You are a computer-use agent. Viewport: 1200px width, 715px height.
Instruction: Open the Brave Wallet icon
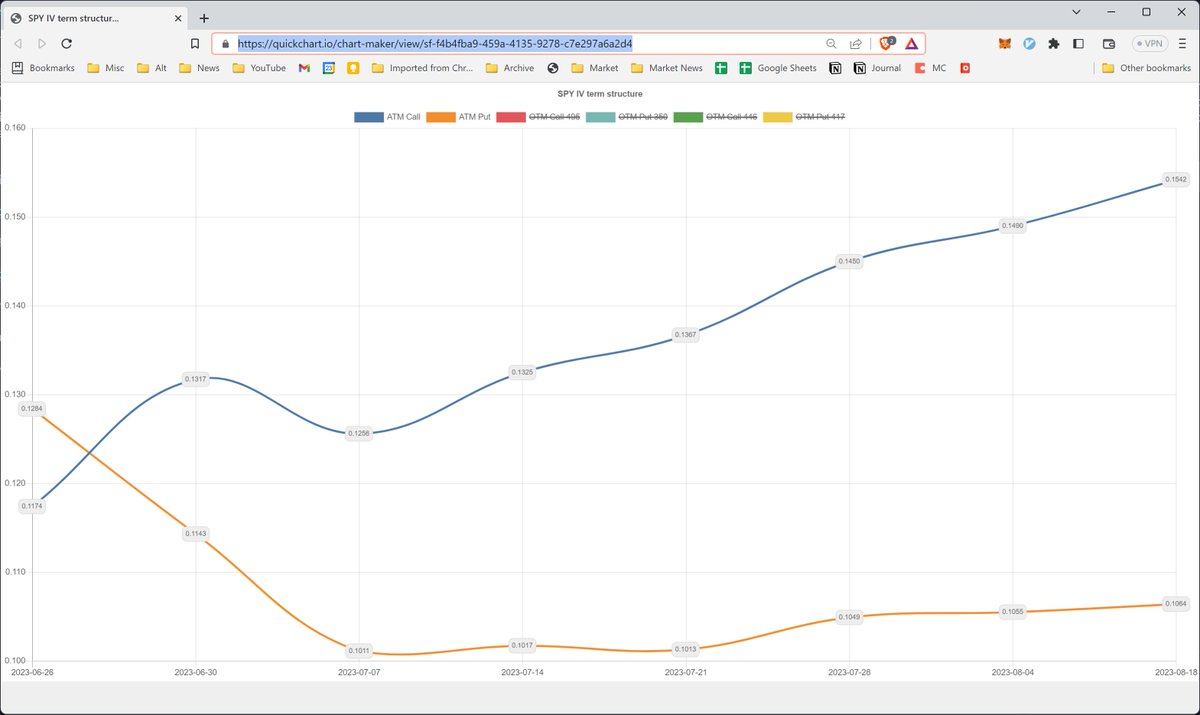pos(1109,44)
